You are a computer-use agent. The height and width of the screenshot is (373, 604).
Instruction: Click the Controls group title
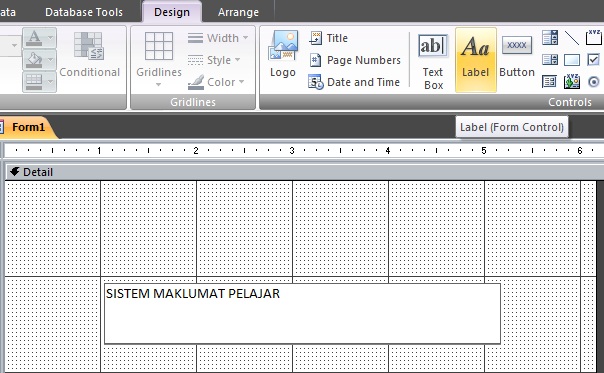(x=570, y=102)
